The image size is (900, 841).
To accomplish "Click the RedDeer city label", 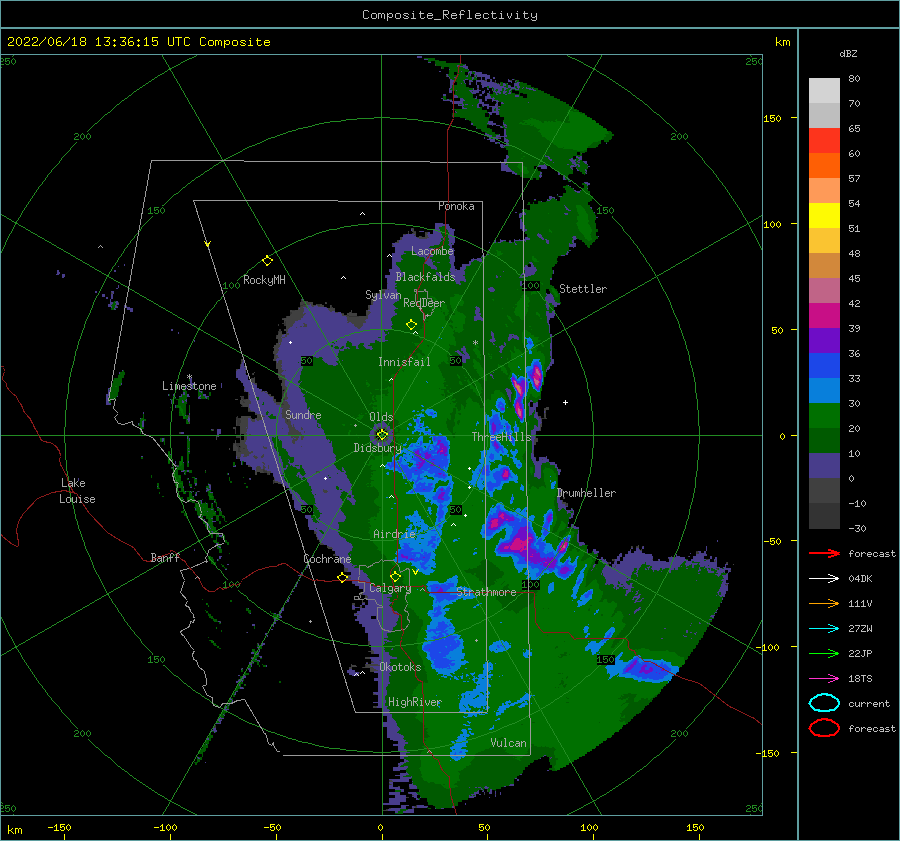I will [424, 303].
